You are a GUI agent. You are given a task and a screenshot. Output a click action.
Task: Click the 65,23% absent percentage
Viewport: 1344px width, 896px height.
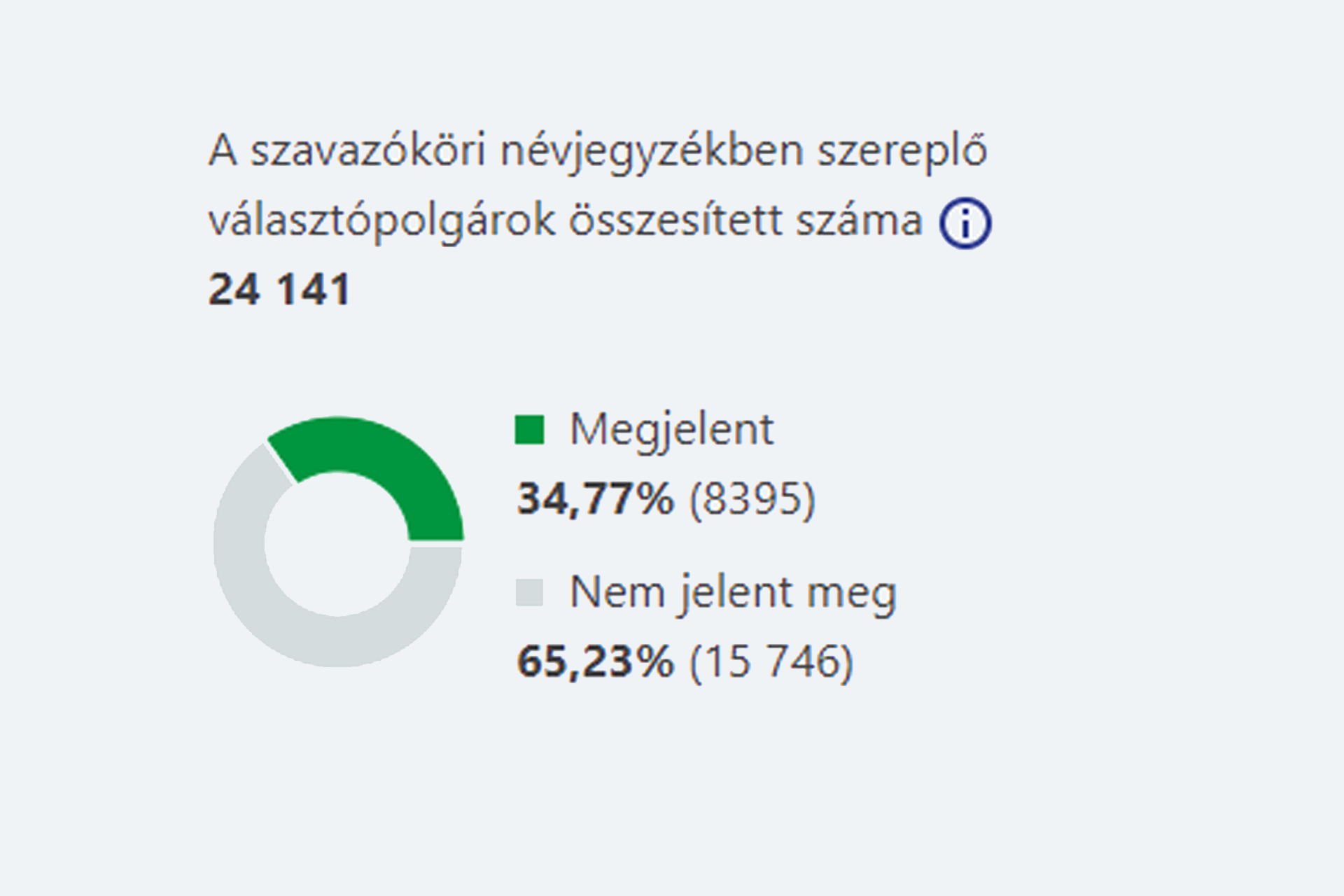click(x=595, y=661)
